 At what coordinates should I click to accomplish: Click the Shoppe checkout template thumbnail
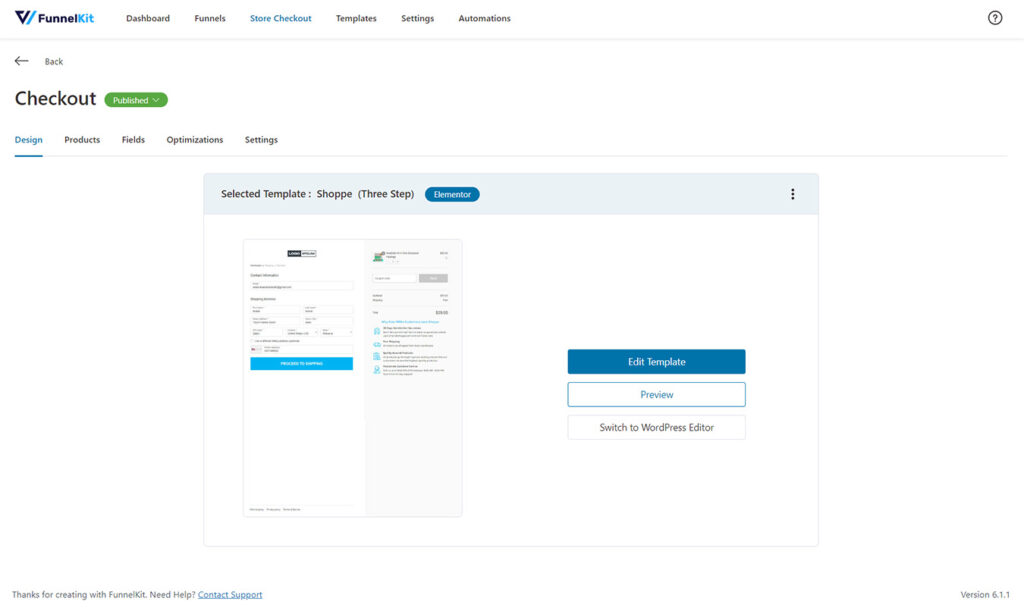coord(353,378)
